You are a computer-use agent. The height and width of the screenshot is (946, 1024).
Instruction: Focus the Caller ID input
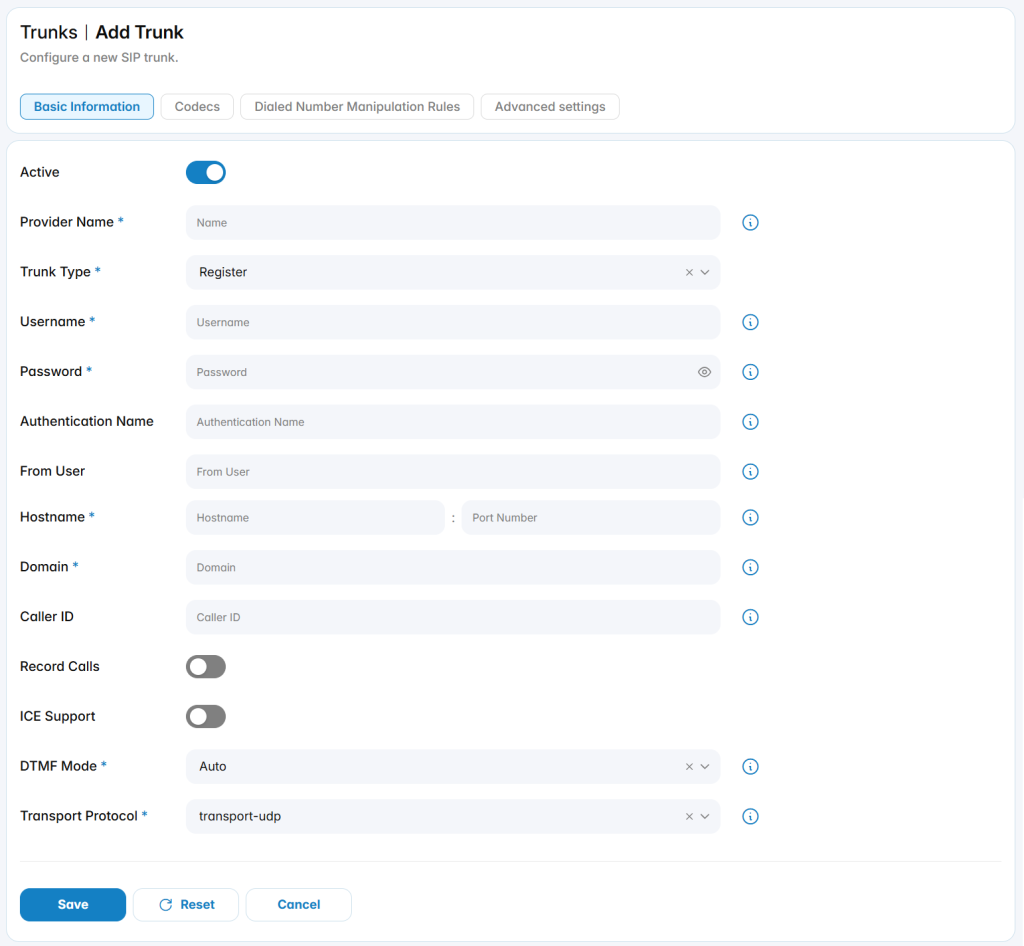[453, 617]
